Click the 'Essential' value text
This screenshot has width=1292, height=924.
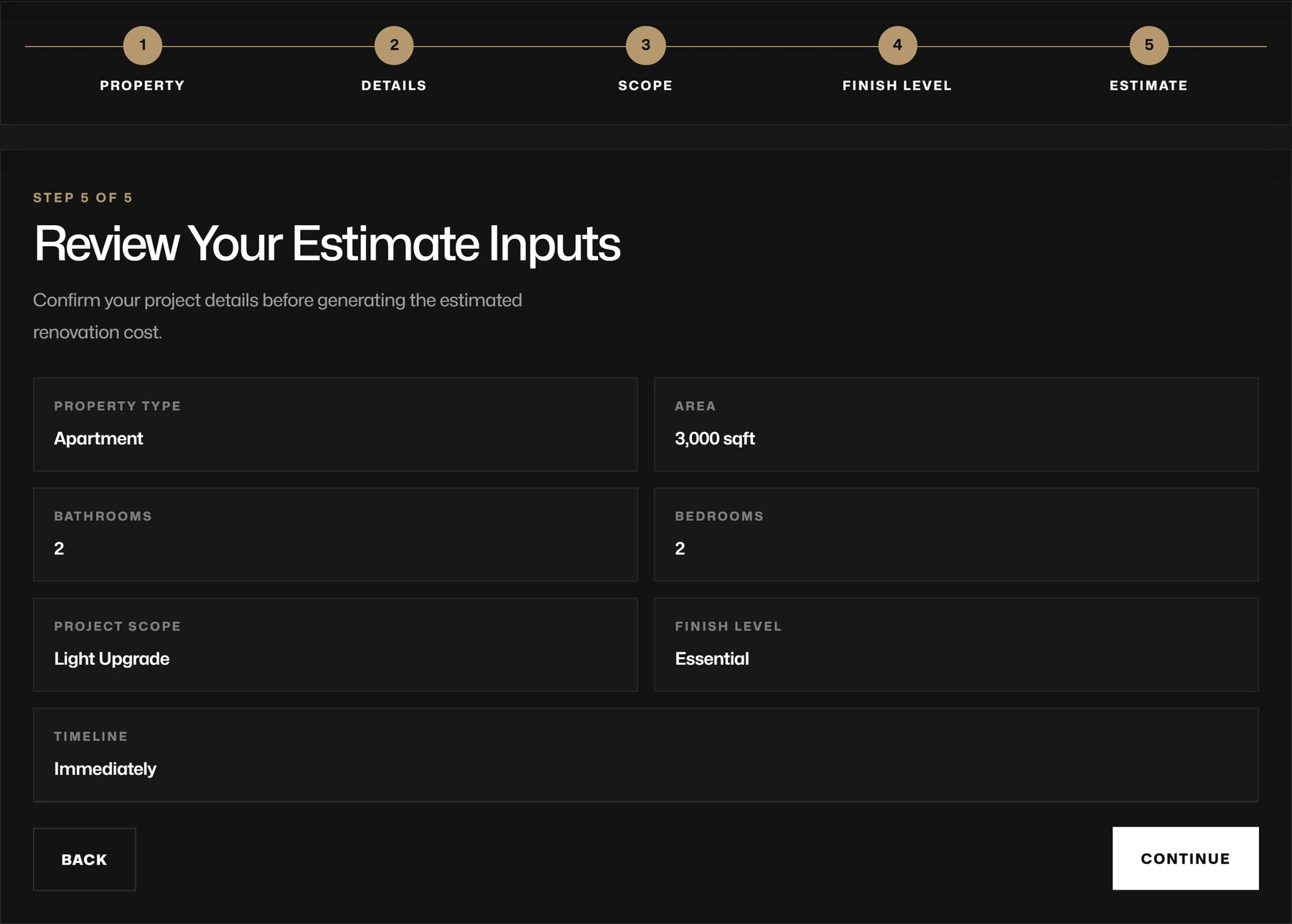[712, 659]
